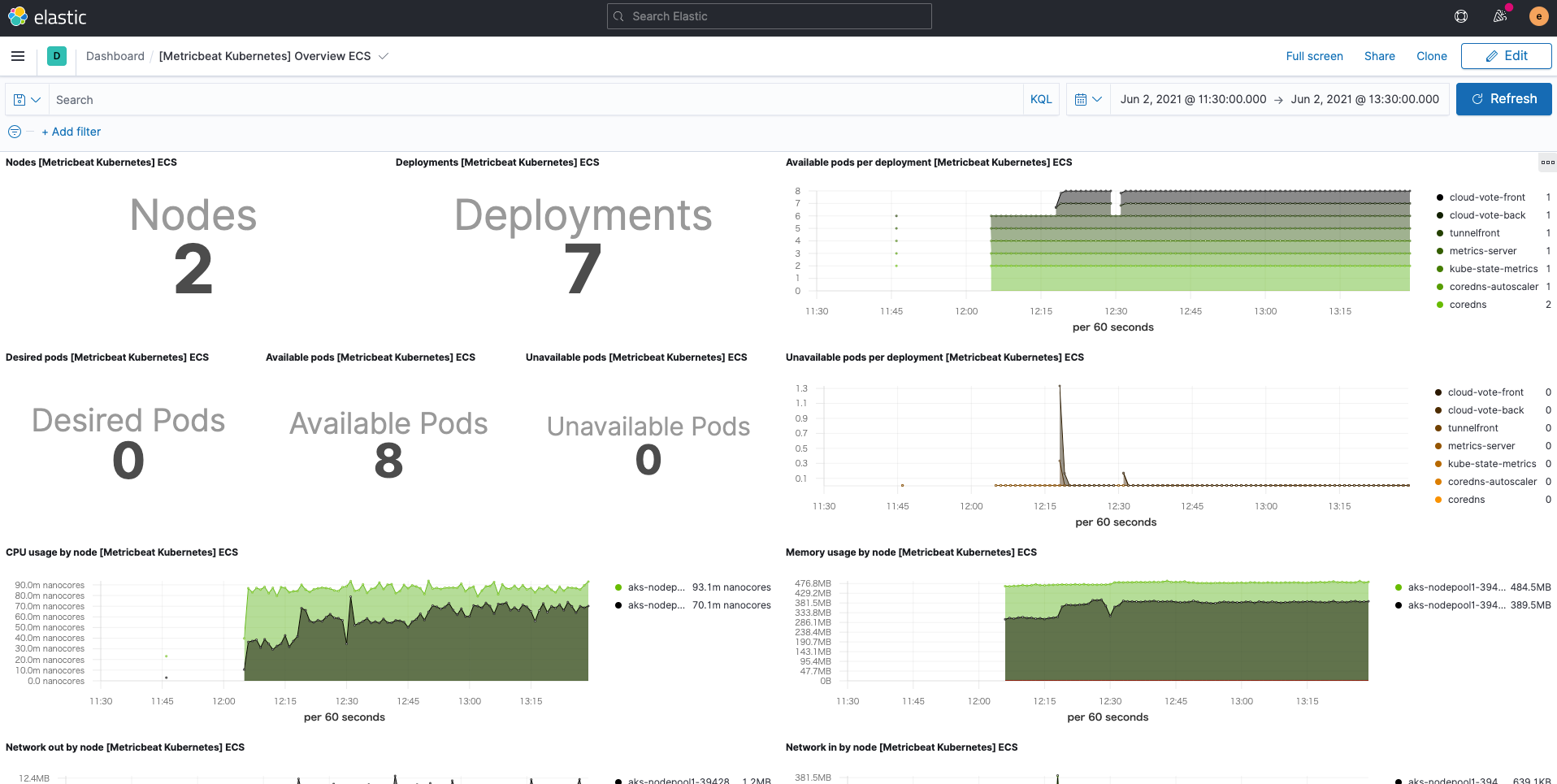The image size is (1557, 784).
Task: Toggle cloud-vote-back in Available pods legend
Action: (x=1487, y=215)
